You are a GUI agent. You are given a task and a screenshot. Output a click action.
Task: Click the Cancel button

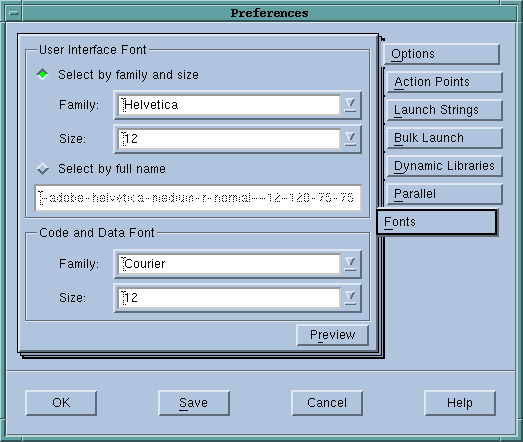pos(327,403)
